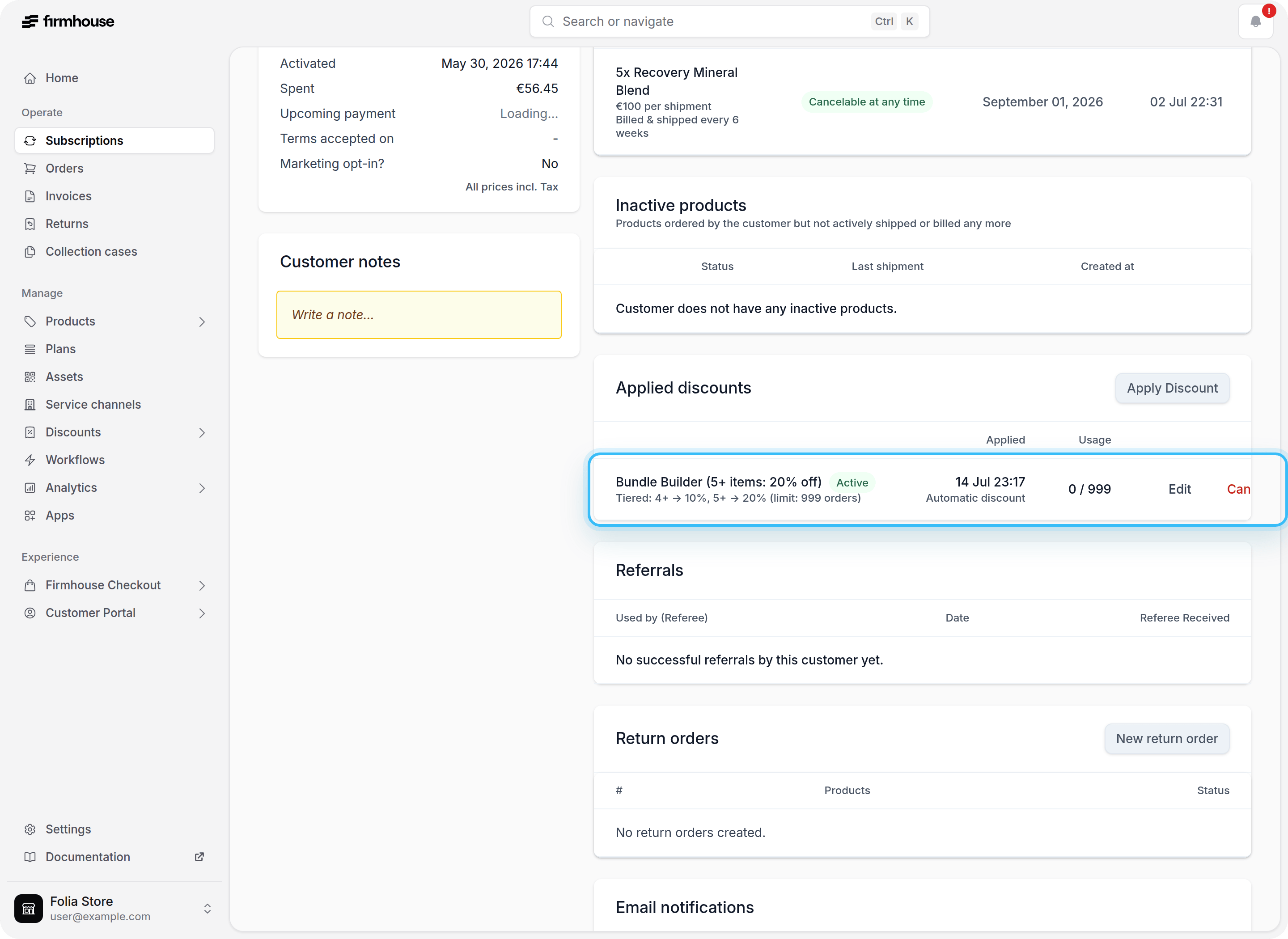Click the Documentation book icon

coord(30,857)
